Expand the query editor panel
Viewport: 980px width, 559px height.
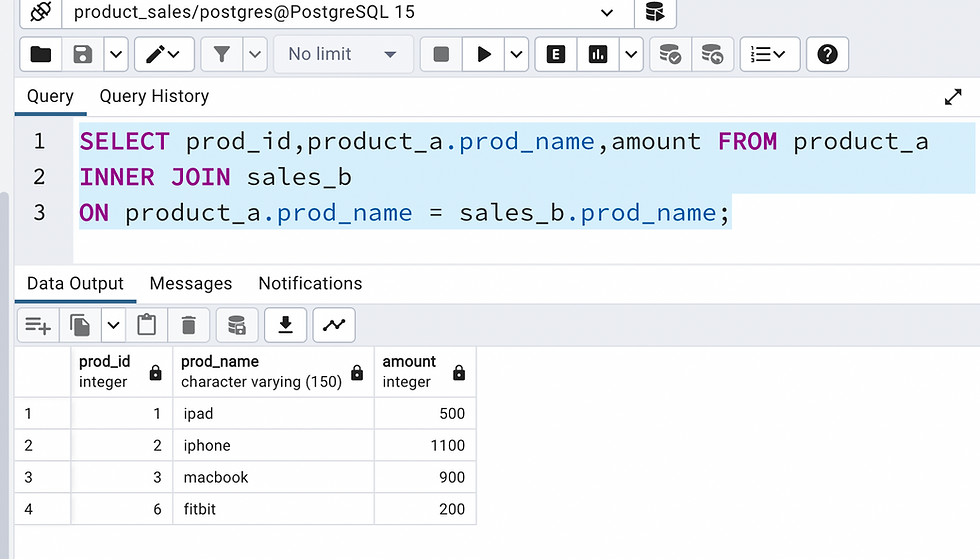point(953,97)
